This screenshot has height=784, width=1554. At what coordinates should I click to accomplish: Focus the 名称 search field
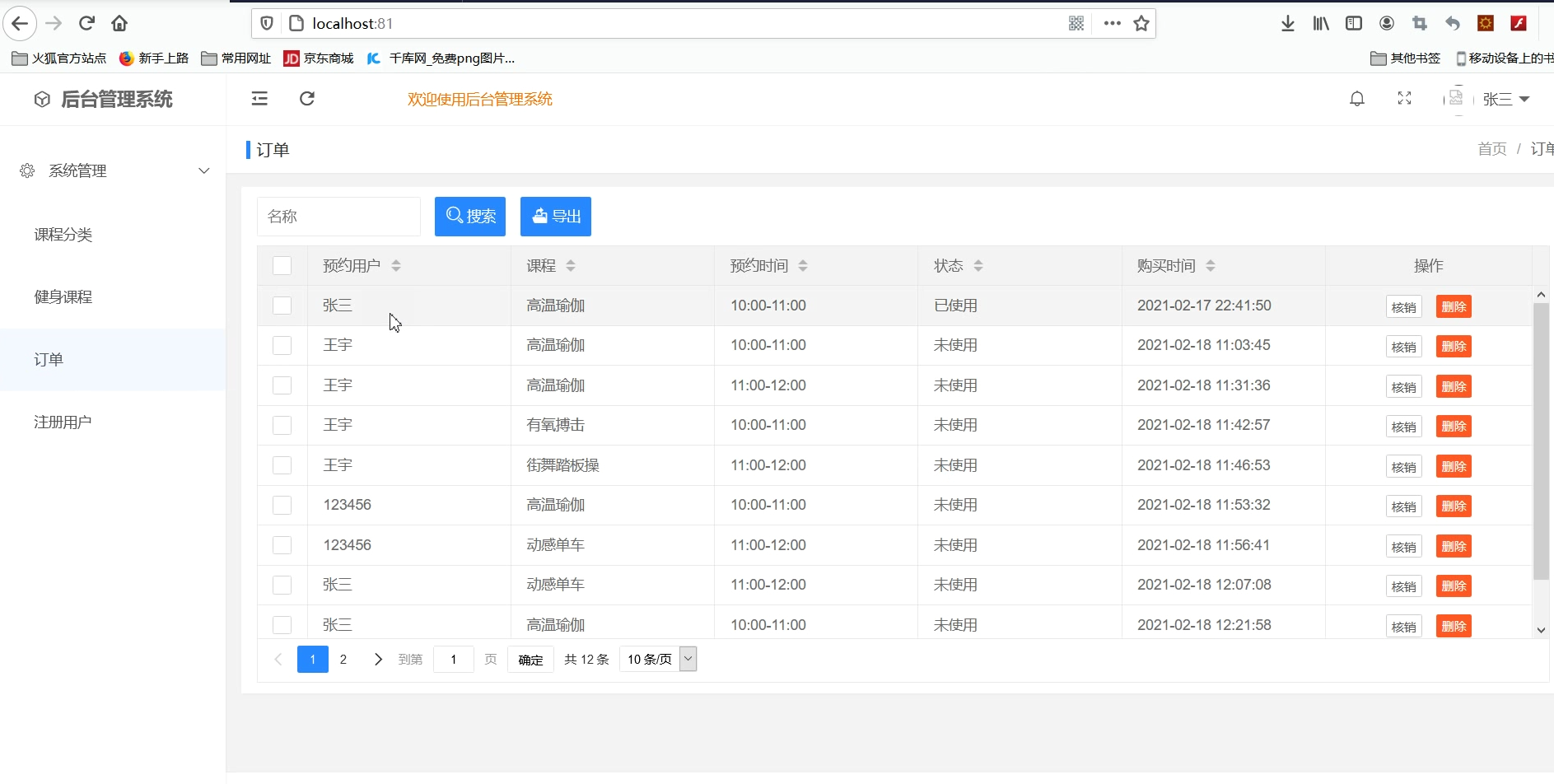(338, 217)
